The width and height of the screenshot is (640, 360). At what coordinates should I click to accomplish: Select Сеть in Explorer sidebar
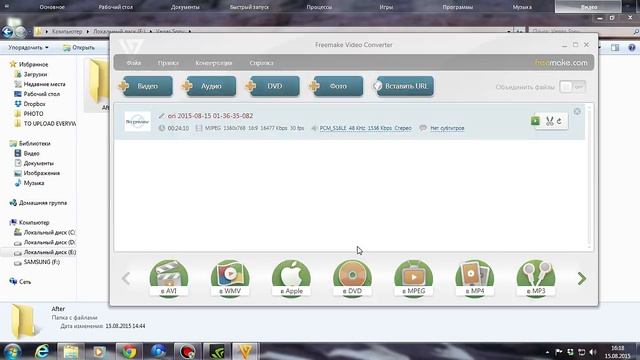(20, 282)
